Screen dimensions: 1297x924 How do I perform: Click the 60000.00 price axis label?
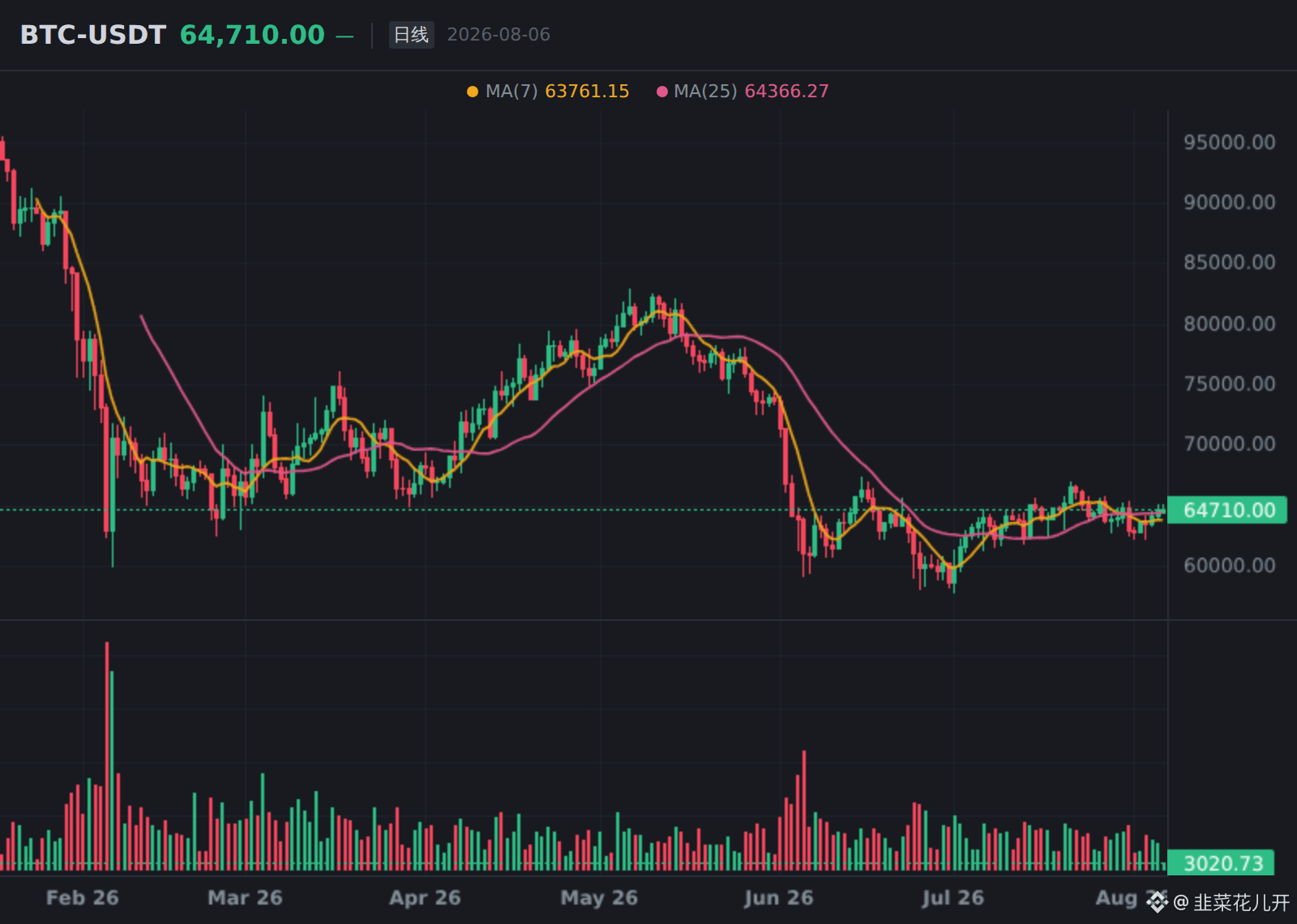pyautogui.click(x=1229, y=566)
